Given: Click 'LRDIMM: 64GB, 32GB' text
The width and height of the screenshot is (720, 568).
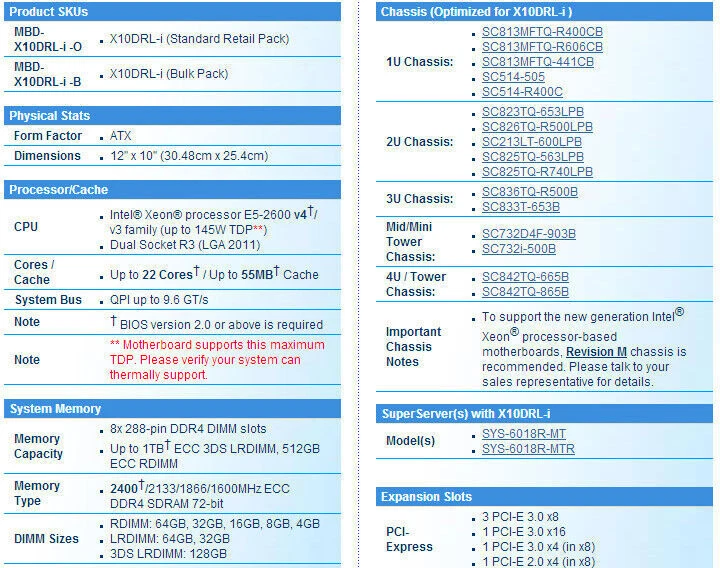Looking at the screenshot, I should 169,539.
